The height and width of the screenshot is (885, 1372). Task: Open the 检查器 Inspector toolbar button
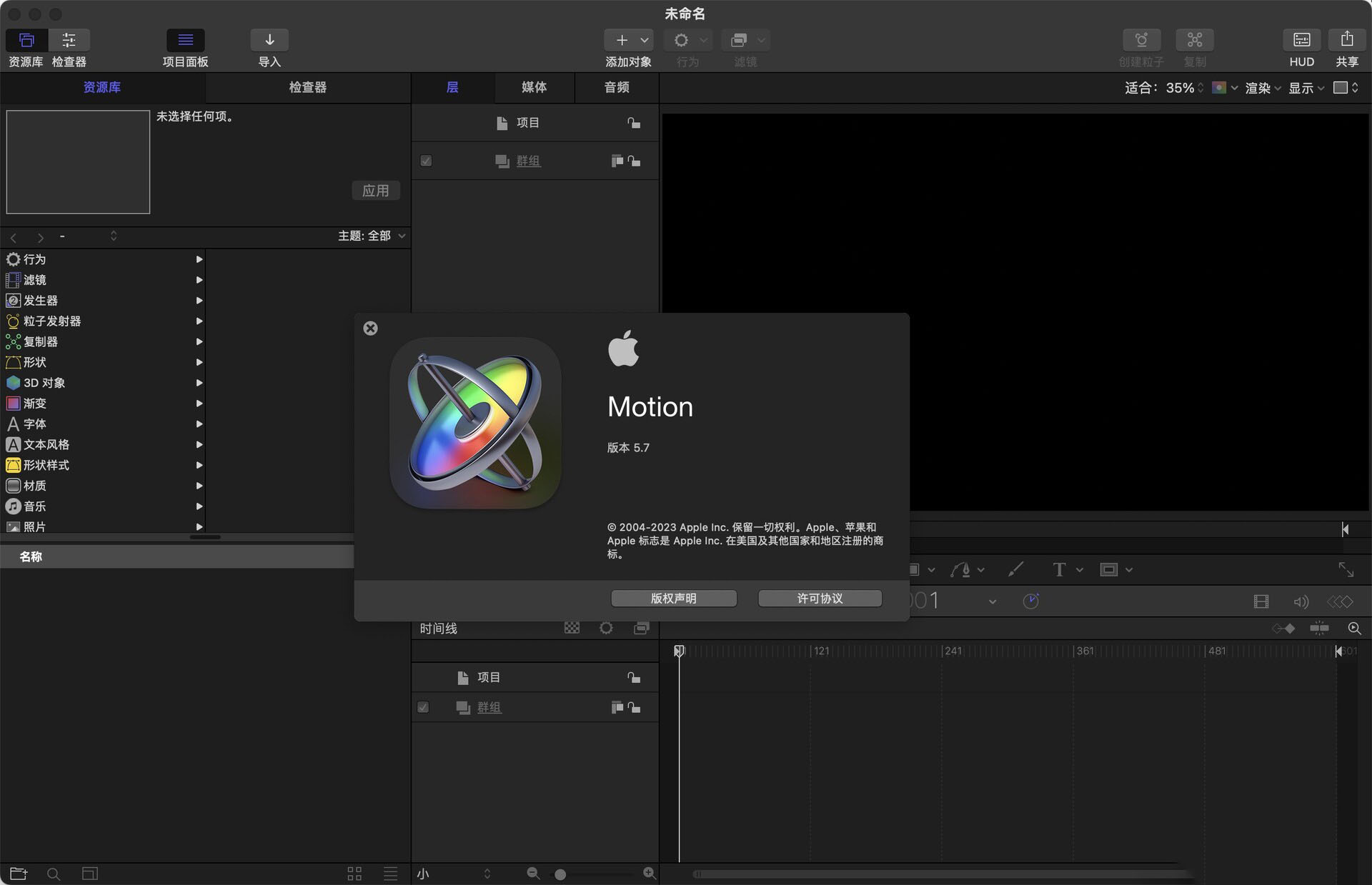click(x=69, y=40)
